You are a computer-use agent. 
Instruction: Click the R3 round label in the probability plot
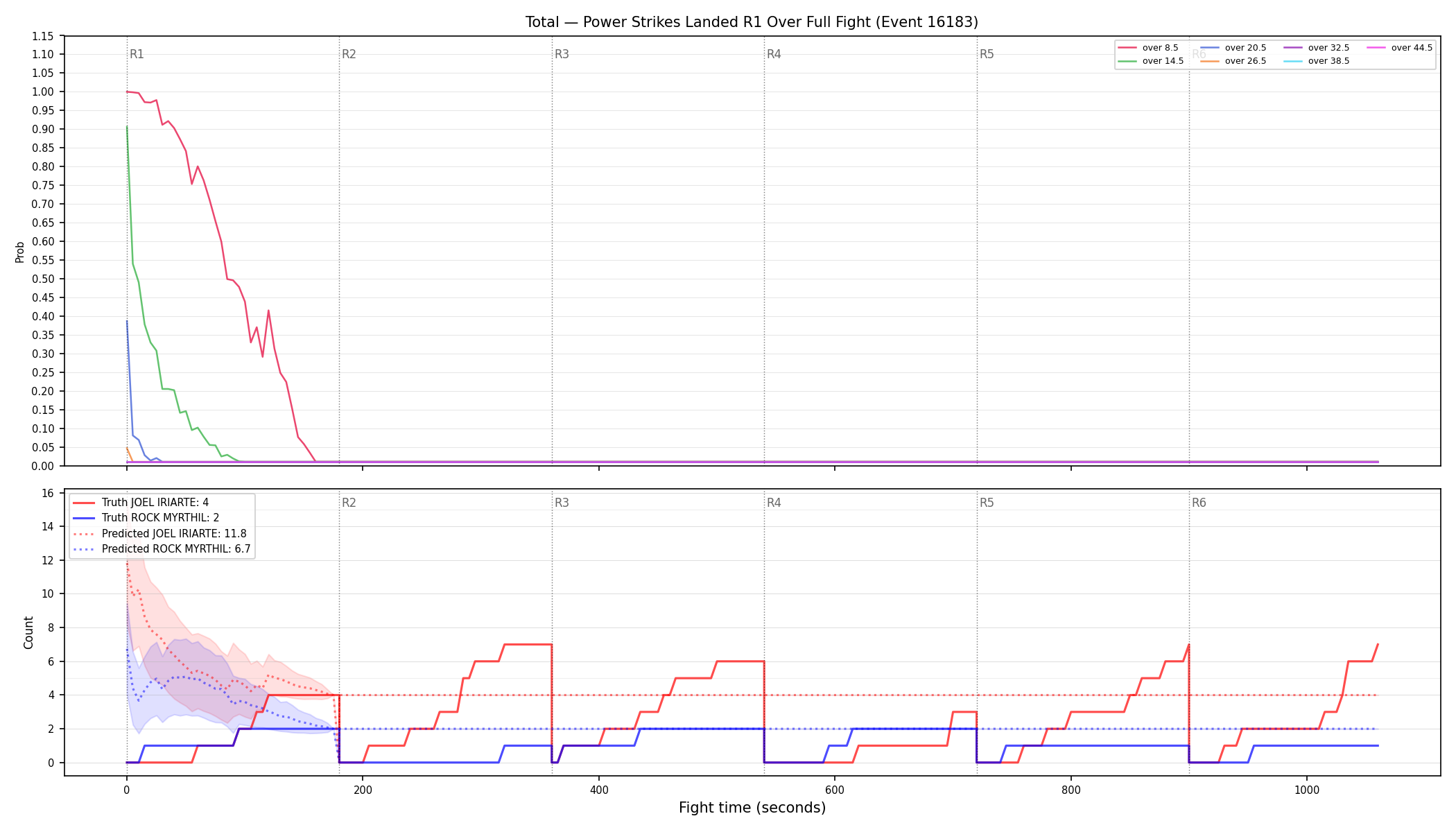coord(562,54)
